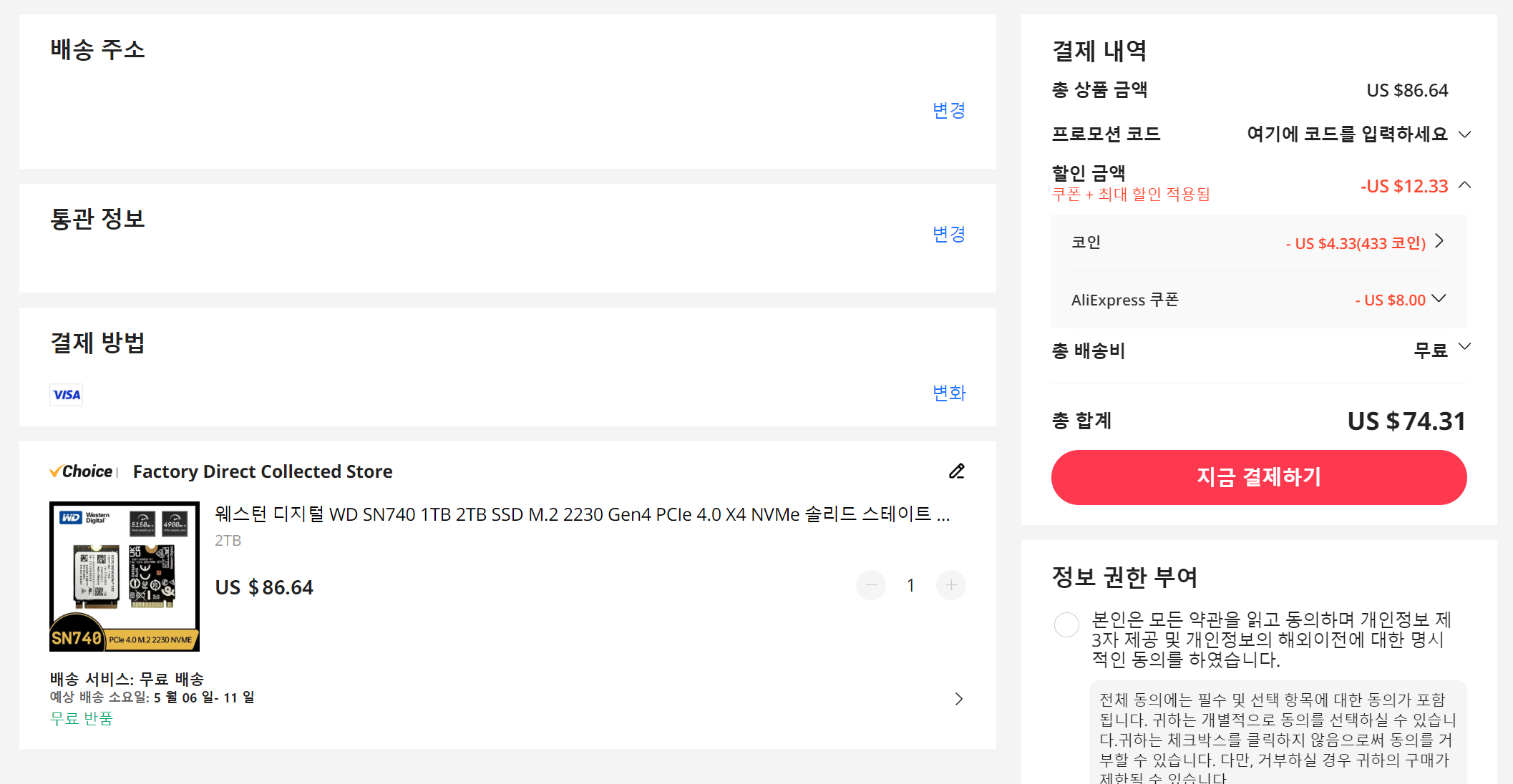Click Factory Direct Collected Store name
The width and height of the screenshot is (1513, 784).
coord(263,471)
